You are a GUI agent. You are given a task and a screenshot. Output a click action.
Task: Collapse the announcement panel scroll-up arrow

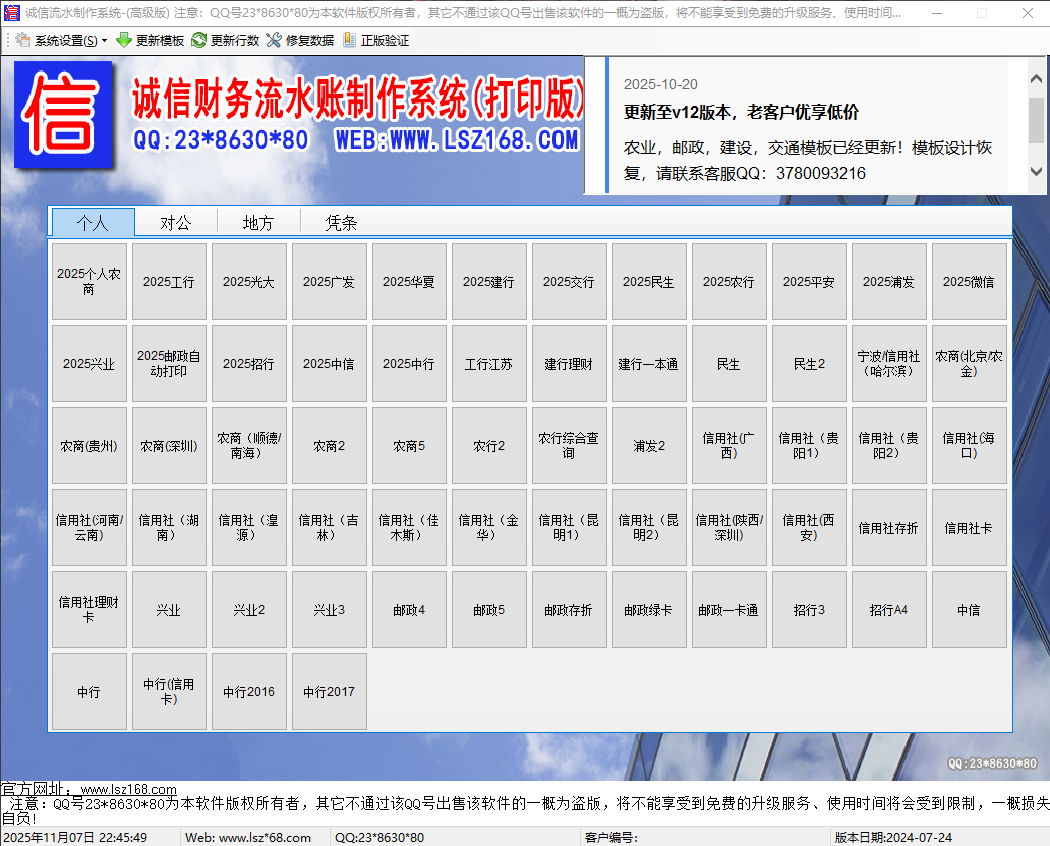(1037, 76)
